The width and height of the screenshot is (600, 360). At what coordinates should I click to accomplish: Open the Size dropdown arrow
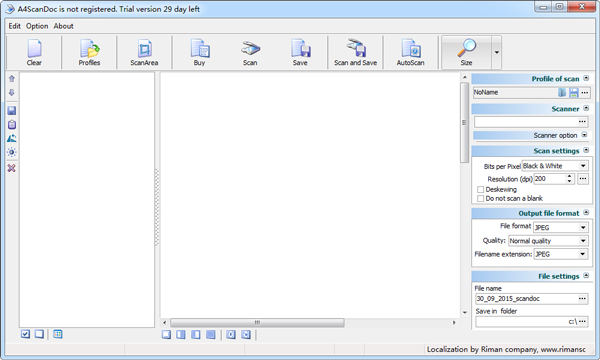[497, 52]
